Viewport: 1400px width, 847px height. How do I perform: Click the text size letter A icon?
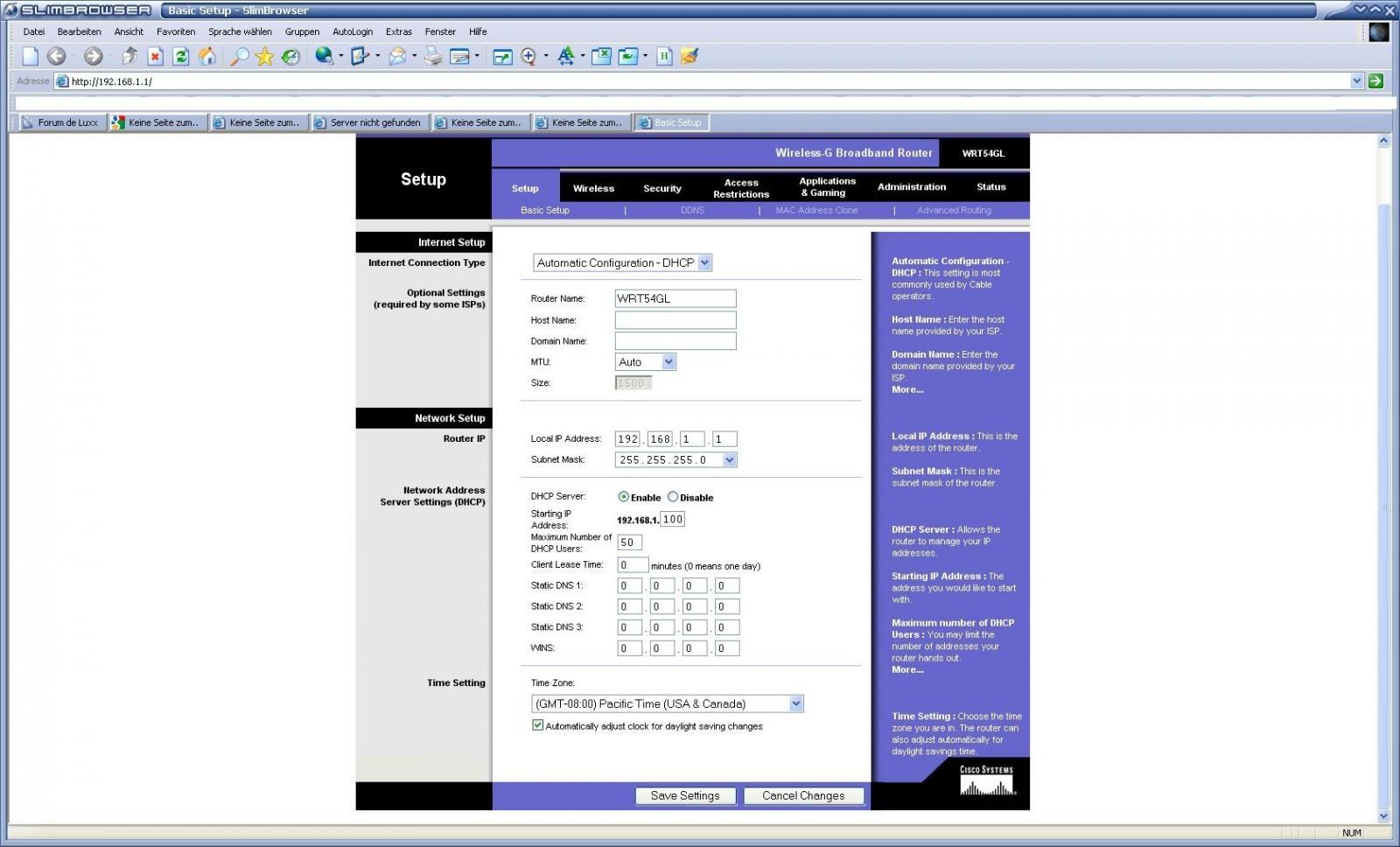point(565,56)
